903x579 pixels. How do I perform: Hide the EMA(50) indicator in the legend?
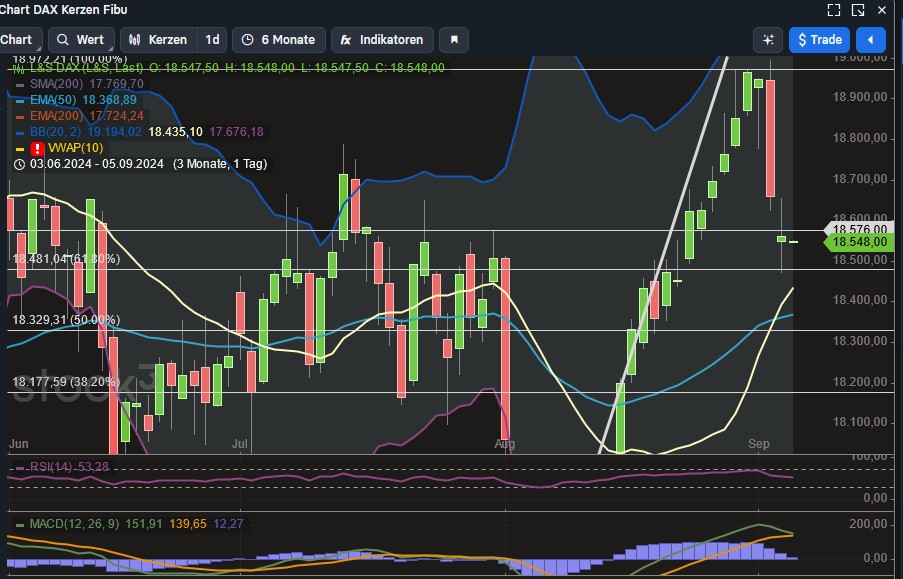19,101
